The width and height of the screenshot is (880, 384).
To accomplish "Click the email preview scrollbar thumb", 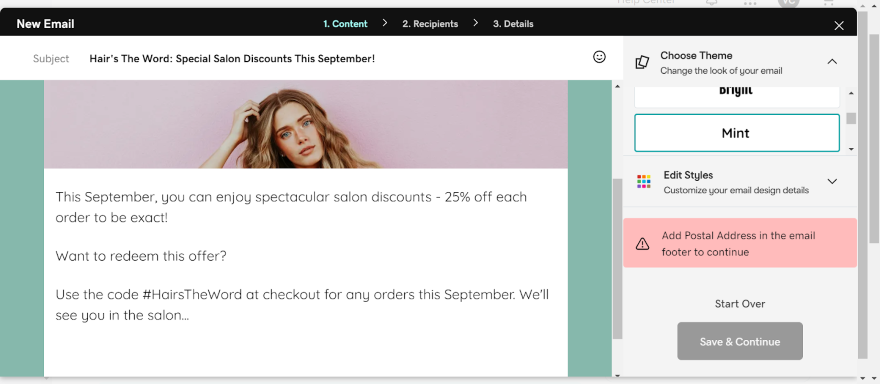I will click(617, 259).
